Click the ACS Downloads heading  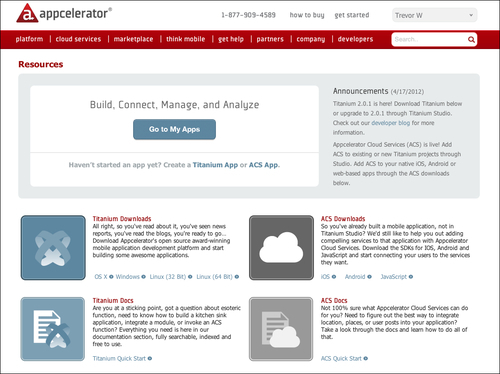(x=343, y=219)
